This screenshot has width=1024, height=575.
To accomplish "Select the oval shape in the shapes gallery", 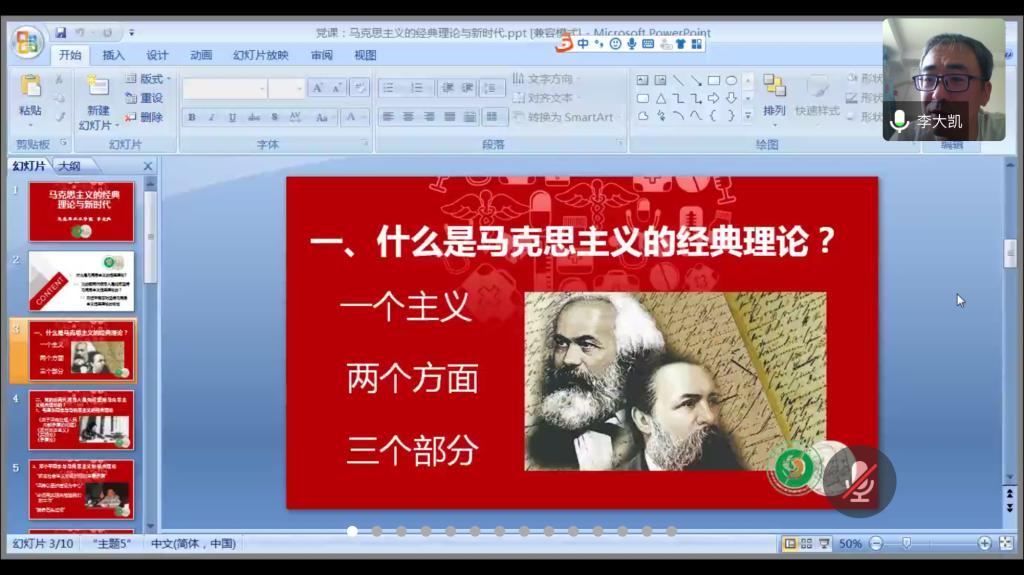I will tap(732, 80).
